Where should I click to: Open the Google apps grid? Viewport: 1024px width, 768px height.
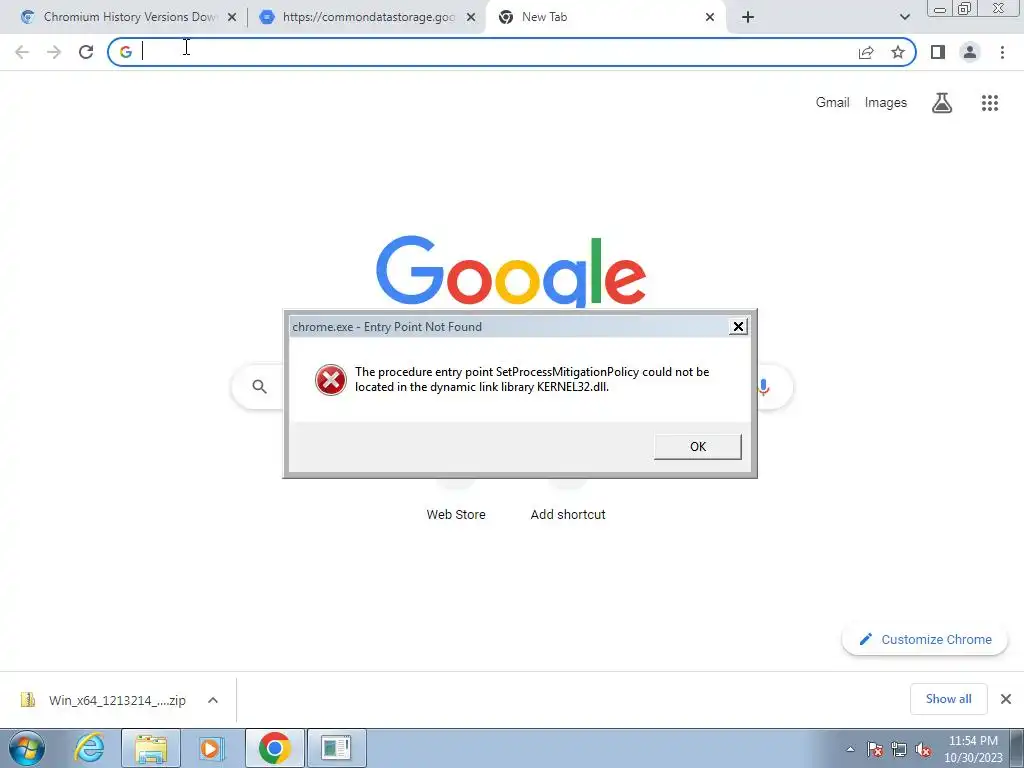tap(990, 103)
